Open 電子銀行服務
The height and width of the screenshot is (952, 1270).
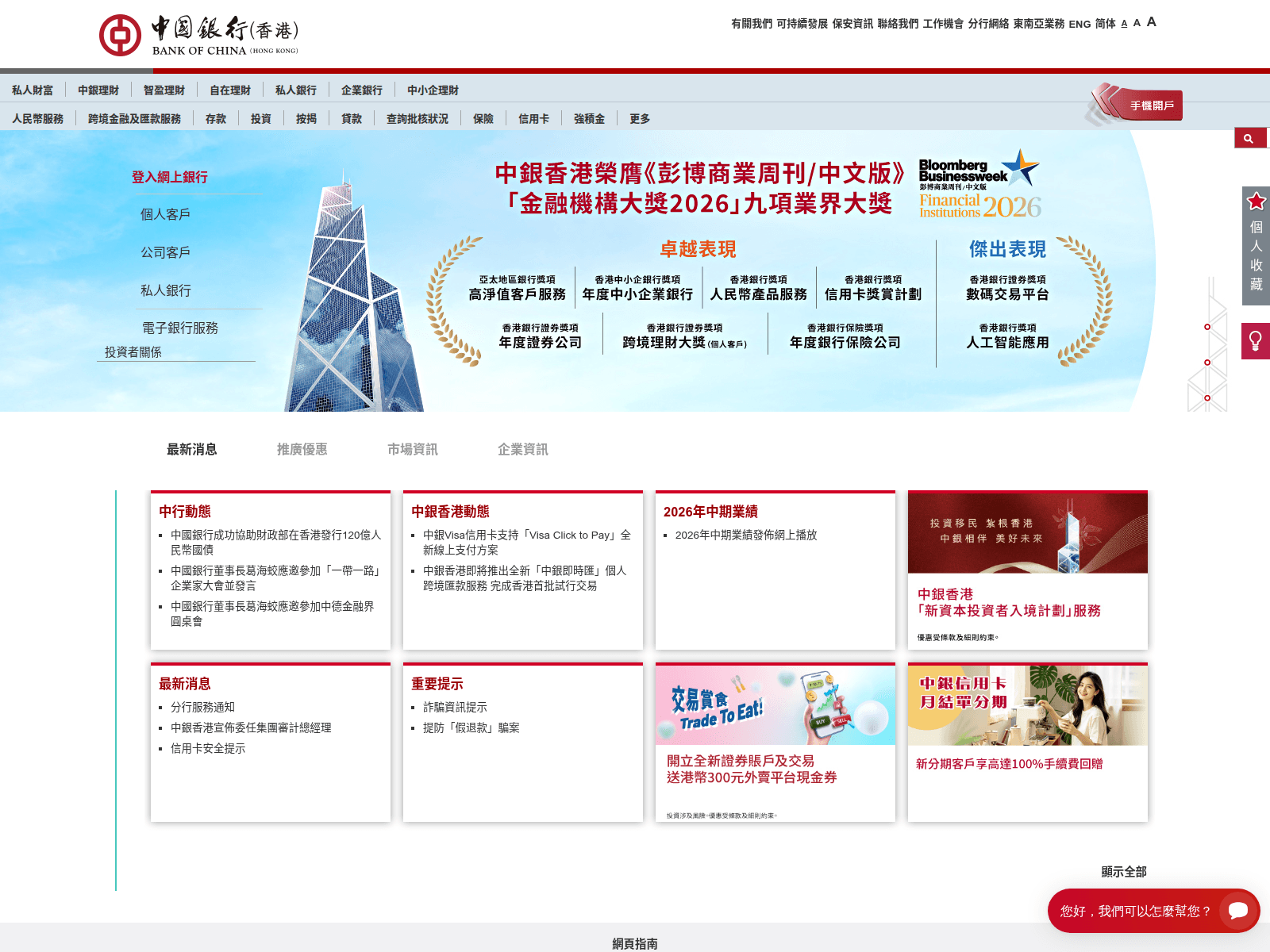click(x=179, y=328)
